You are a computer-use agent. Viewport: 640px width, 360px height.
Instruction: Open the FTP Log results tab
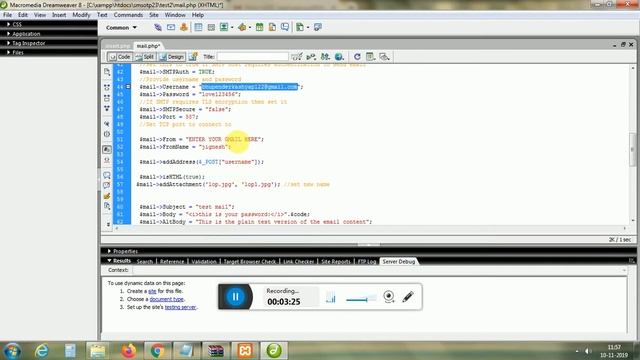point(367,261)
